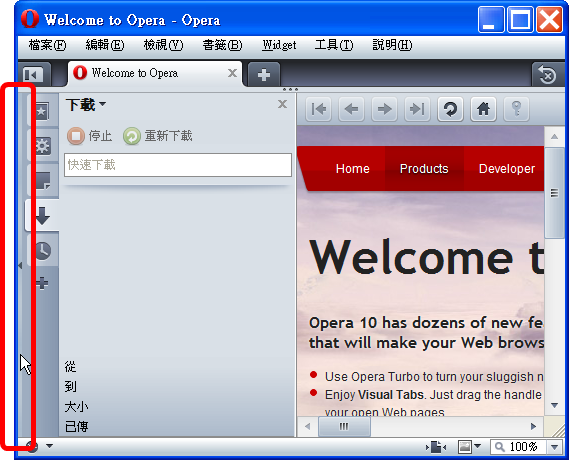This screenshot has width=569, height=460.
Task: Click the Products link on page
Action: [x=424, y=169]
